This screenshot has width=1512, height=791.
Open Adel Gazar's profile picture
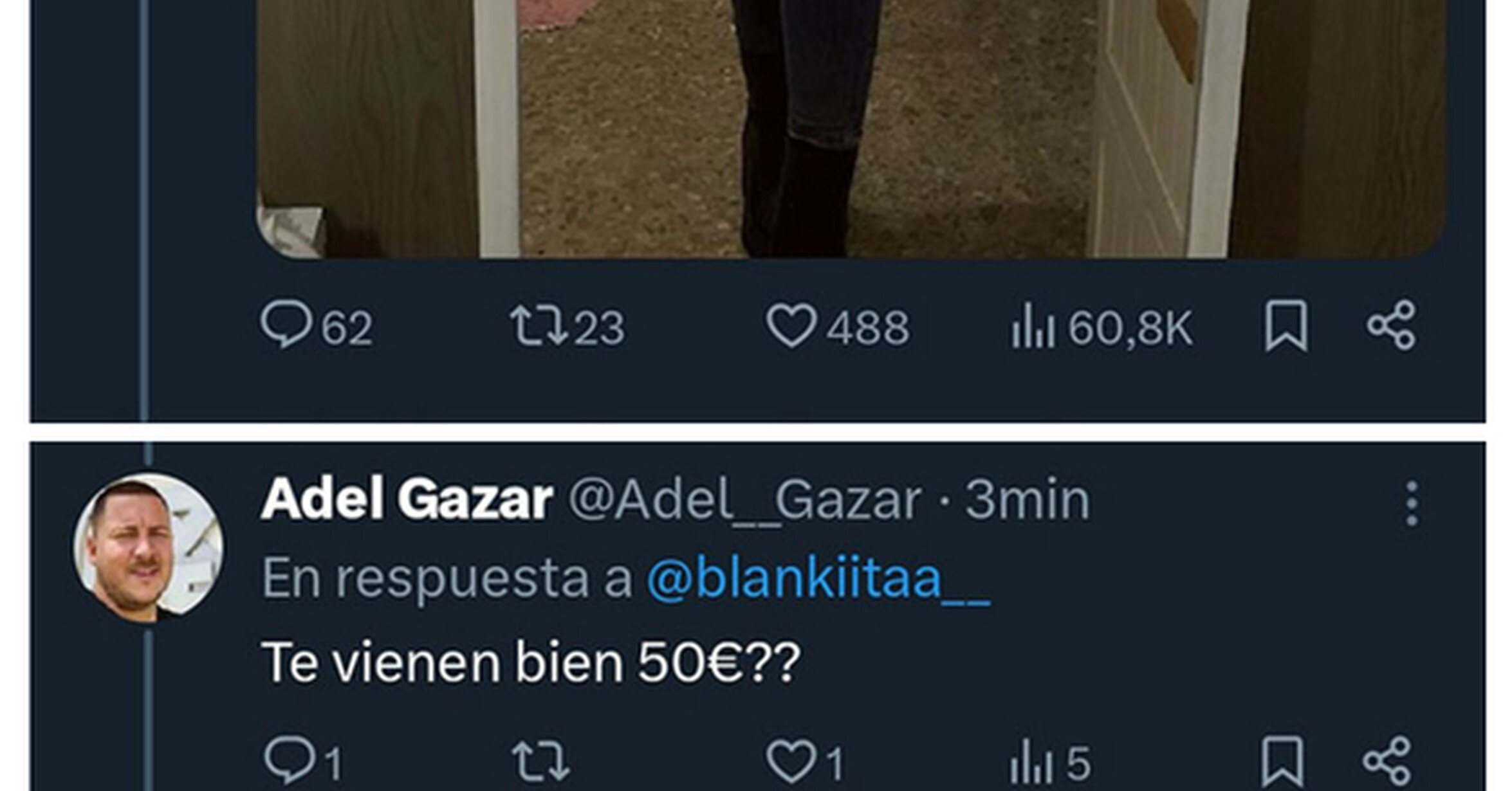click(149, 547)
